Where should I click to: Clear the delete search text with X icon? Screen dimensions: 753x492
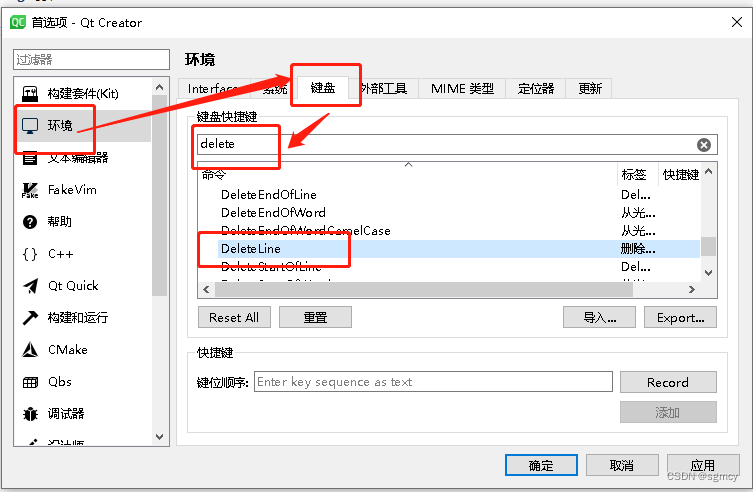[704, 145]
